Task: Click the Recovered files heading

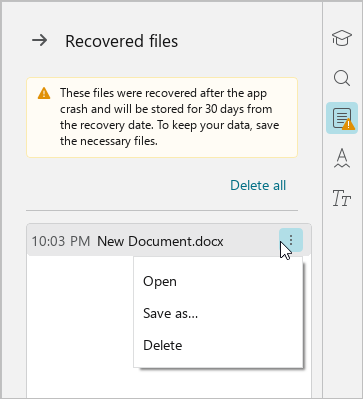Action: (121, 41)
